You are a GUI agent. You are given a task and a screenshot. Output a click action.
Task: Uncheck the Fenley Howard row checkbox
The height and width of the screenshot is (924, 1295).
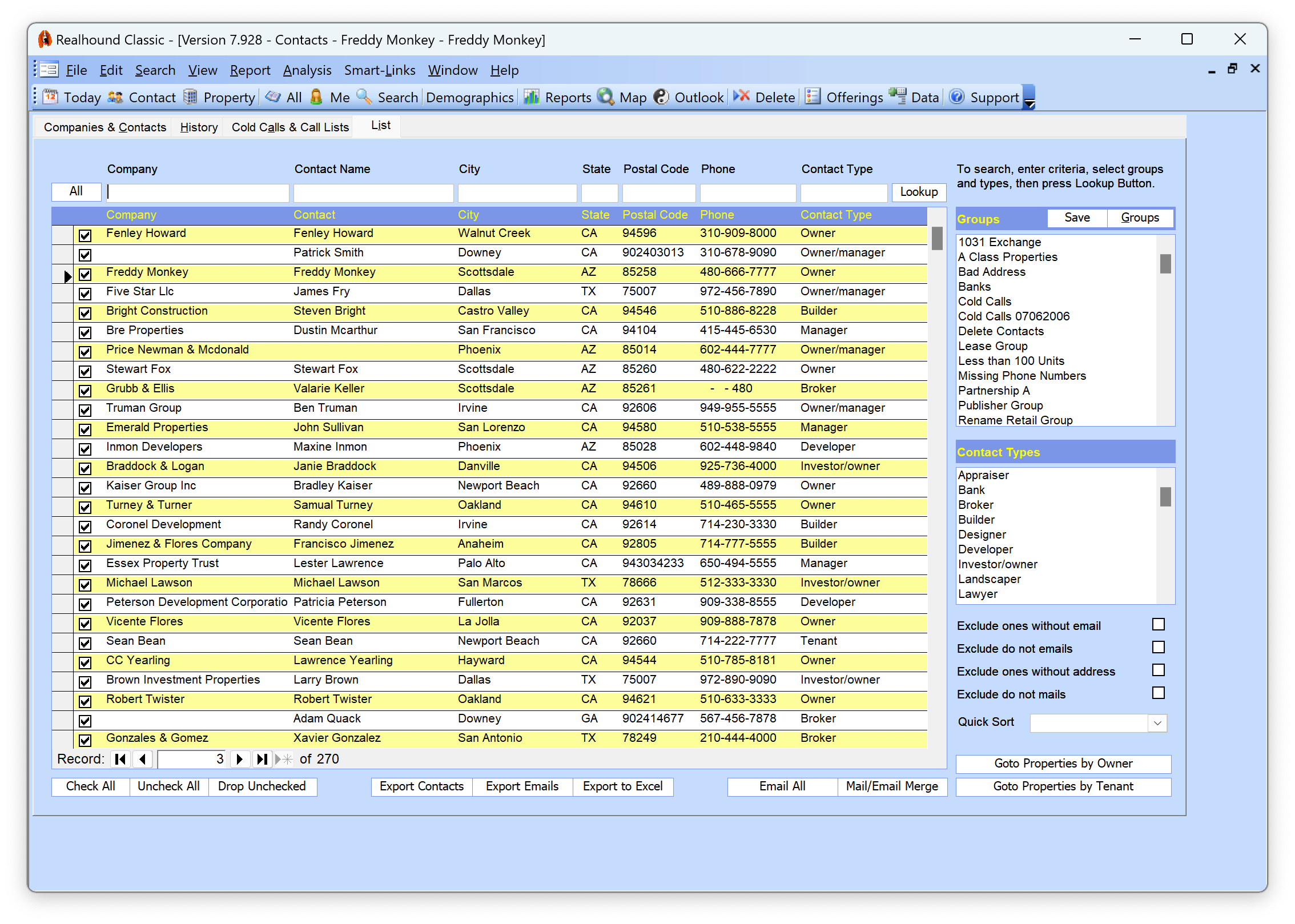coord(85,235)
